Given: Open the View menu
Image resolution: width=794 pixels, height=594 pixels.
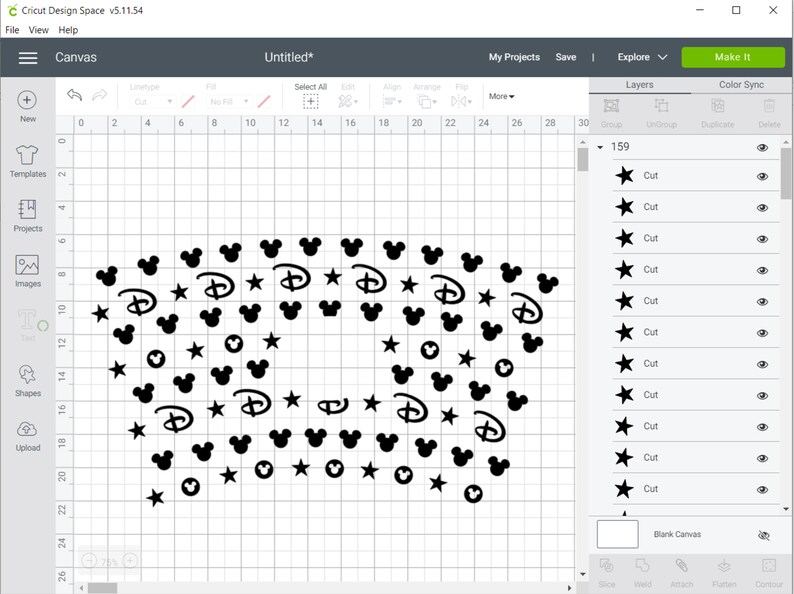Looking at the screenshot, I should 38,30.
